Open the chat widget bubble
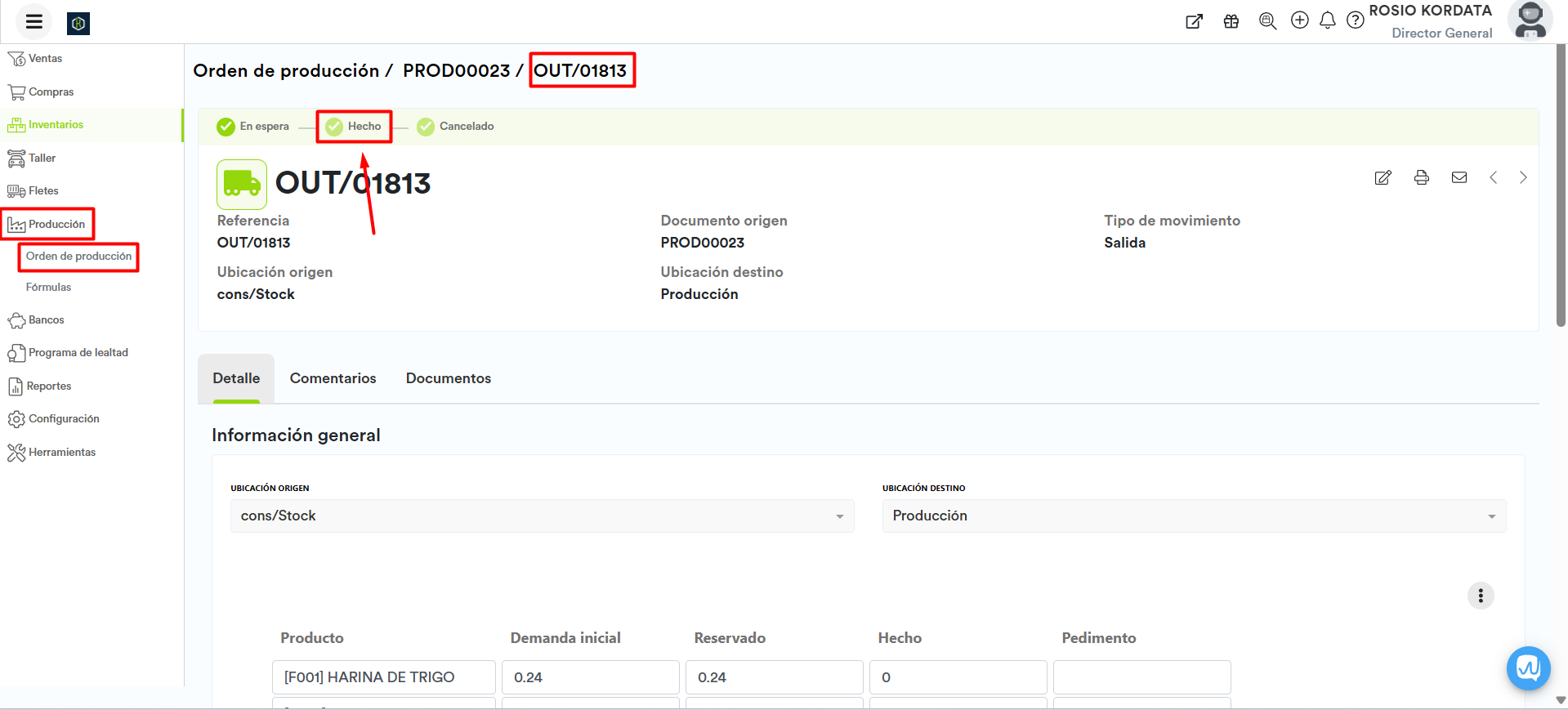The height and width of the screenshot is (710, 1568). pos(1528,668)
